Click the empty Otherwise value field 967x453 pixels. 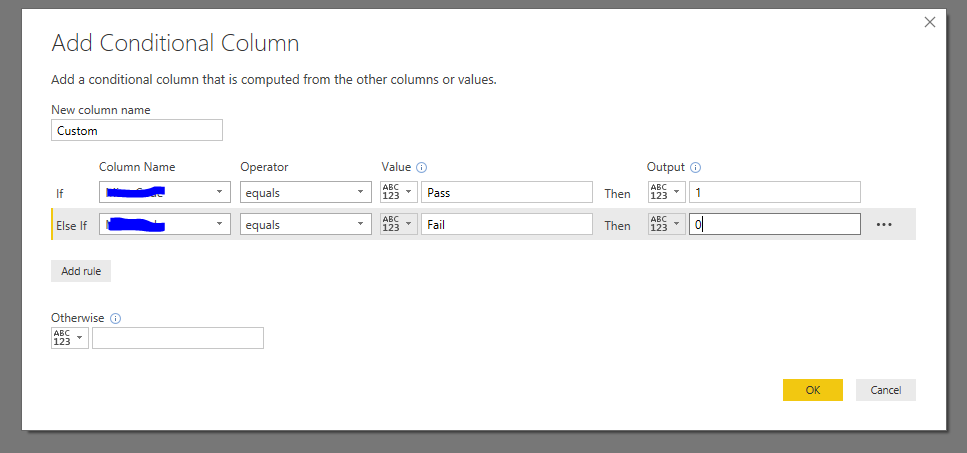(178, 338)
